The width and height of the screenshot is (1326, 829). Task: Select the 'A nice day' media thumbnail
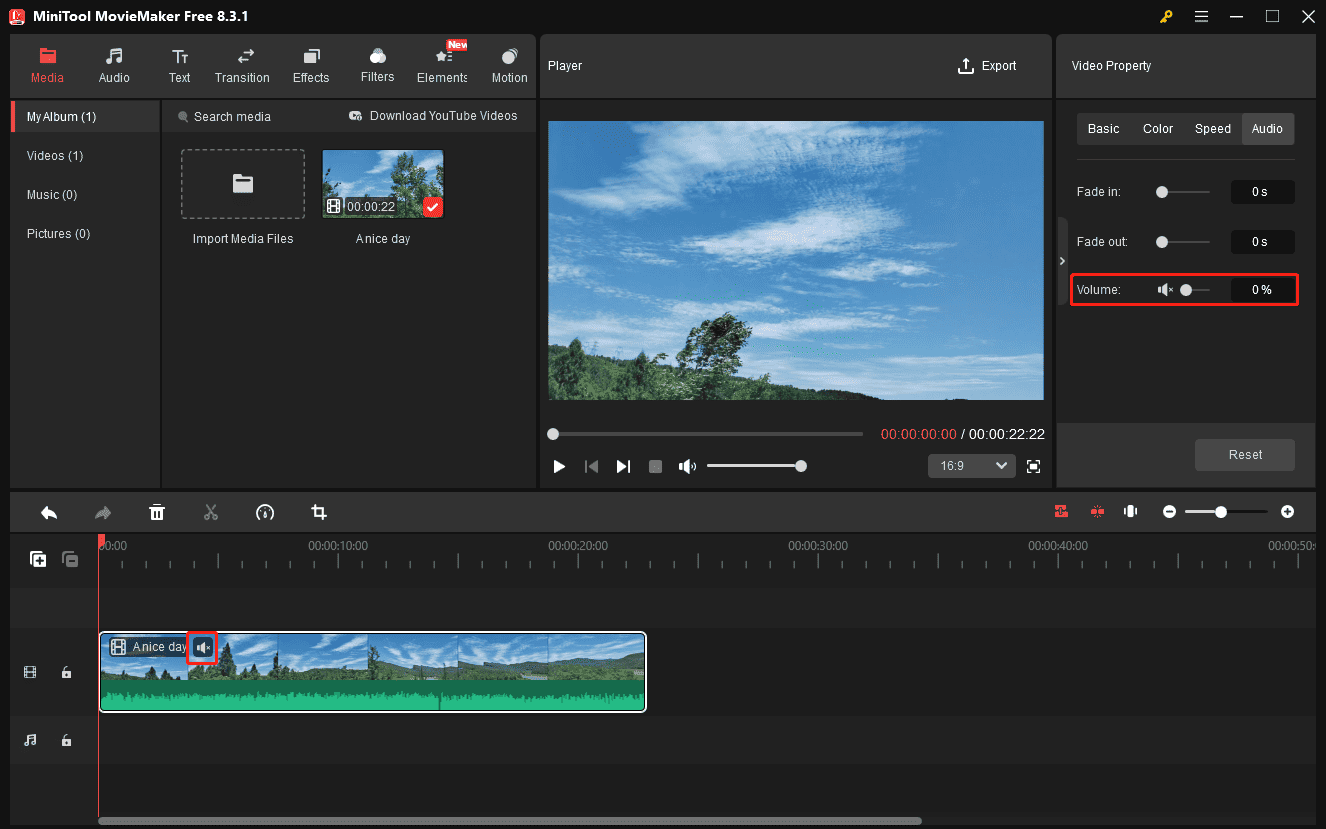click(x=382, y=183)
